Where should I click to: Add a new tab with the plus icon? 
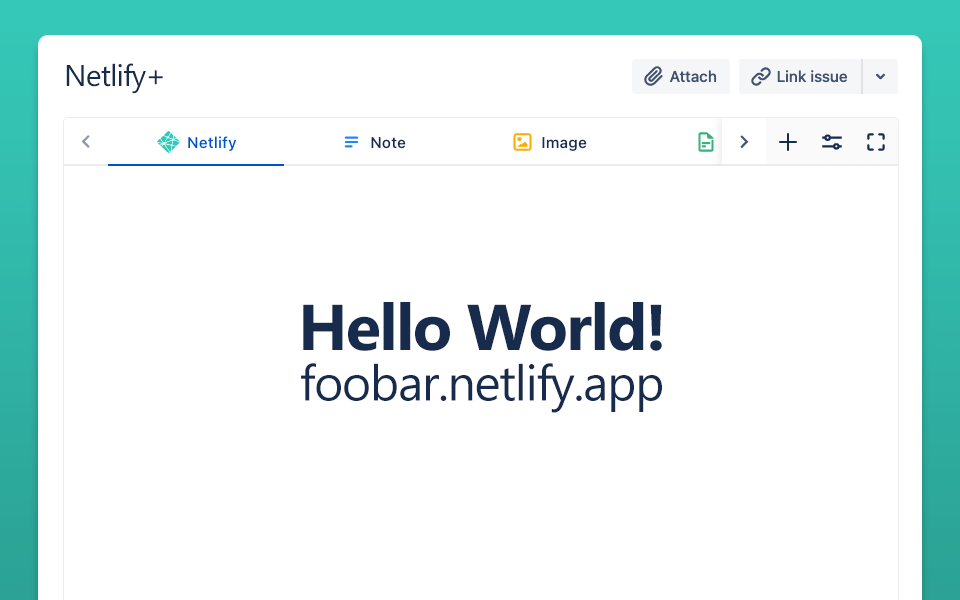pyautogui.click(x=788, y=142)
